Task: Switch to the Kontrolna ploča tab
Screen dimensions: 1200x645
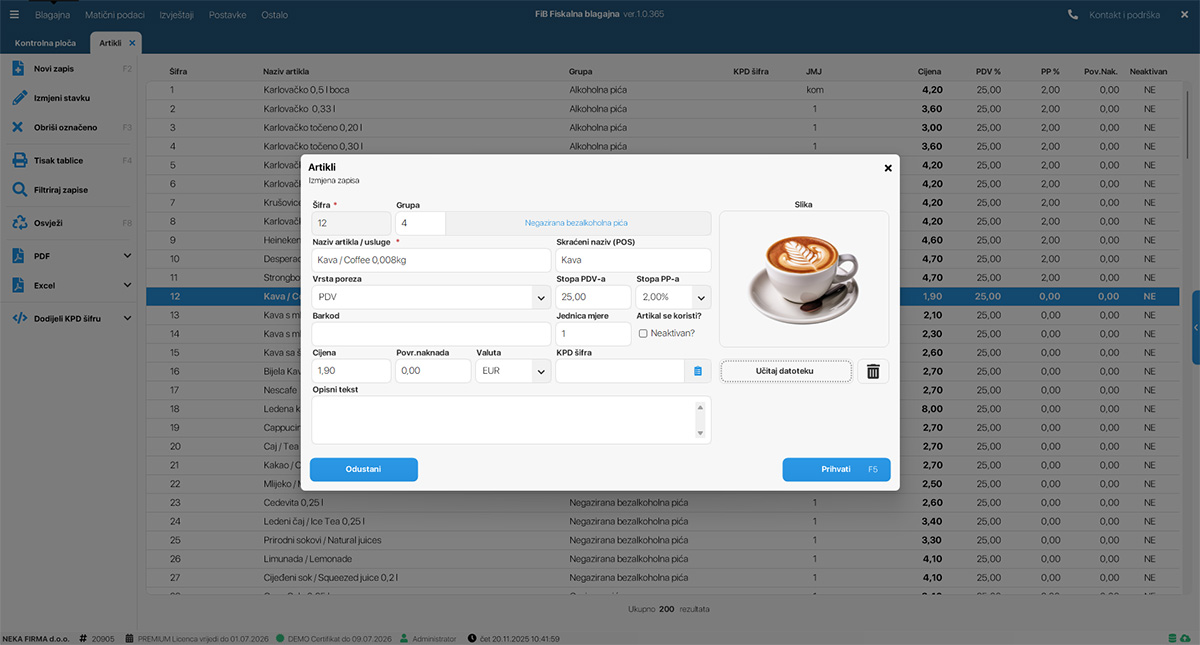Action: [x=45, y=43]
